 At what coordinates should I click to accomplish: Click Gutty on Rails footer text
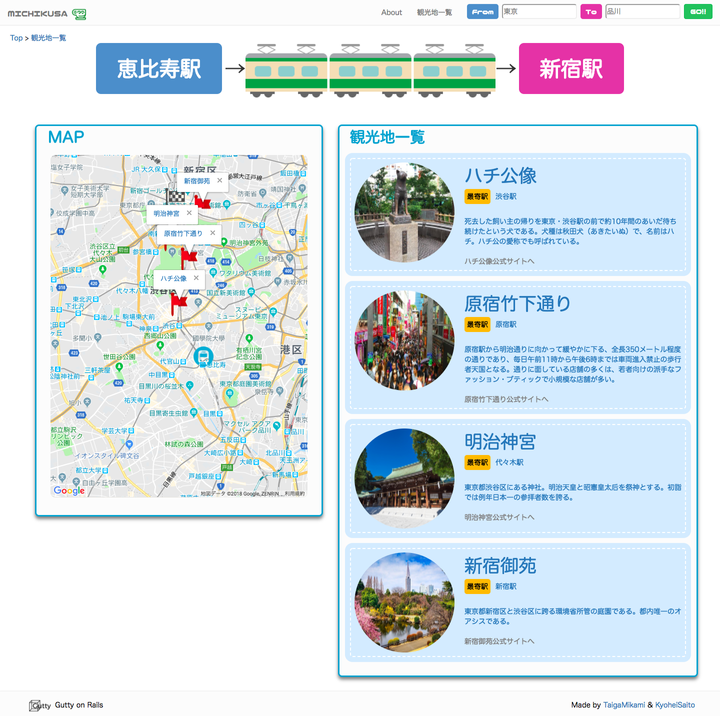point(79,705)
